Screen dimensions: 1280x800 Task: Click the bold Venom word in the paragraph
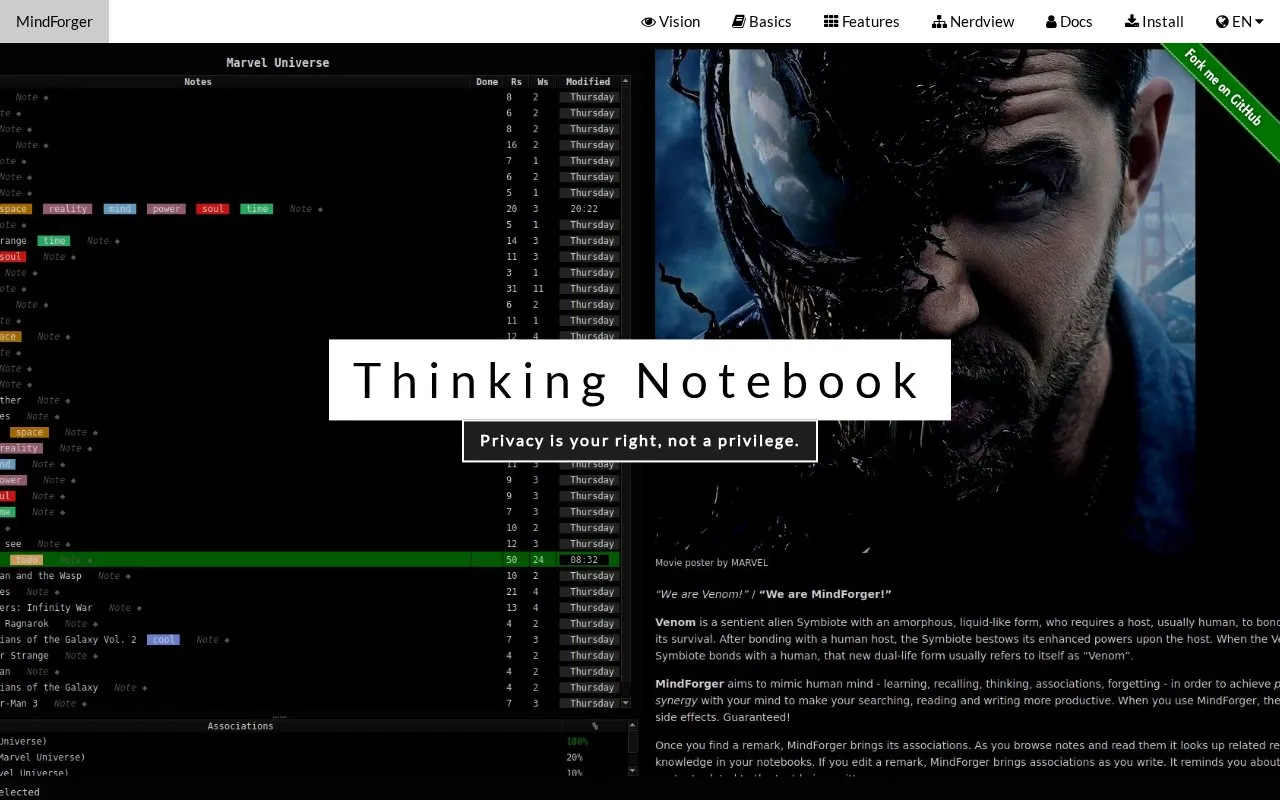pyautogui.click(x=676, y=622)
